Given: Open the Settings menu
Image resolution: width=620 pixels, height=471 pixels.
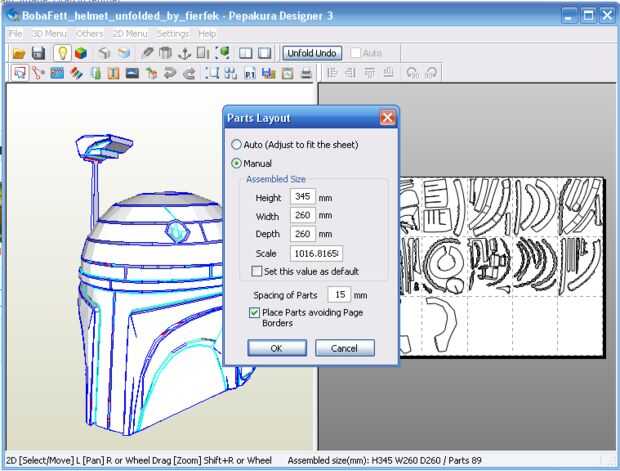Looking at the screenshot, I should [173, 34].
